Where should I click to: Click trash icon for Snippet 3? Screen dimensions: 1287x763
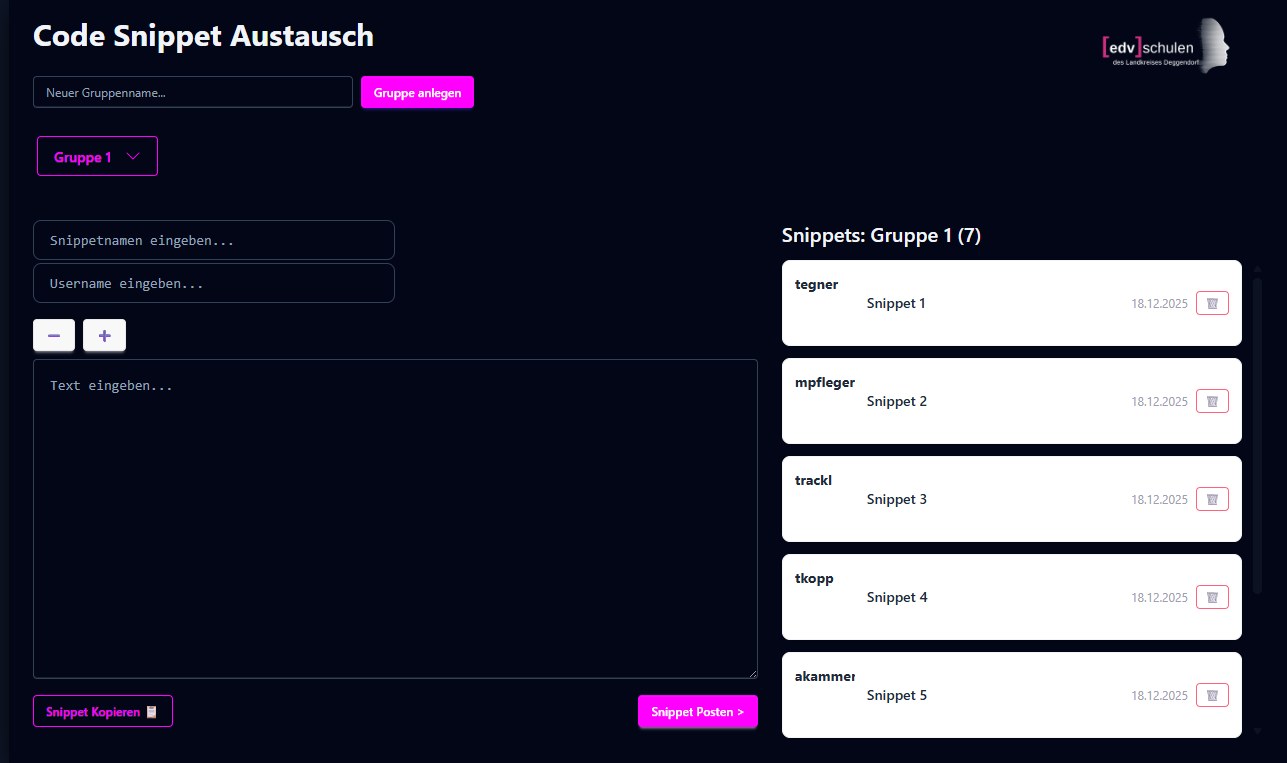coord(1212,499)
